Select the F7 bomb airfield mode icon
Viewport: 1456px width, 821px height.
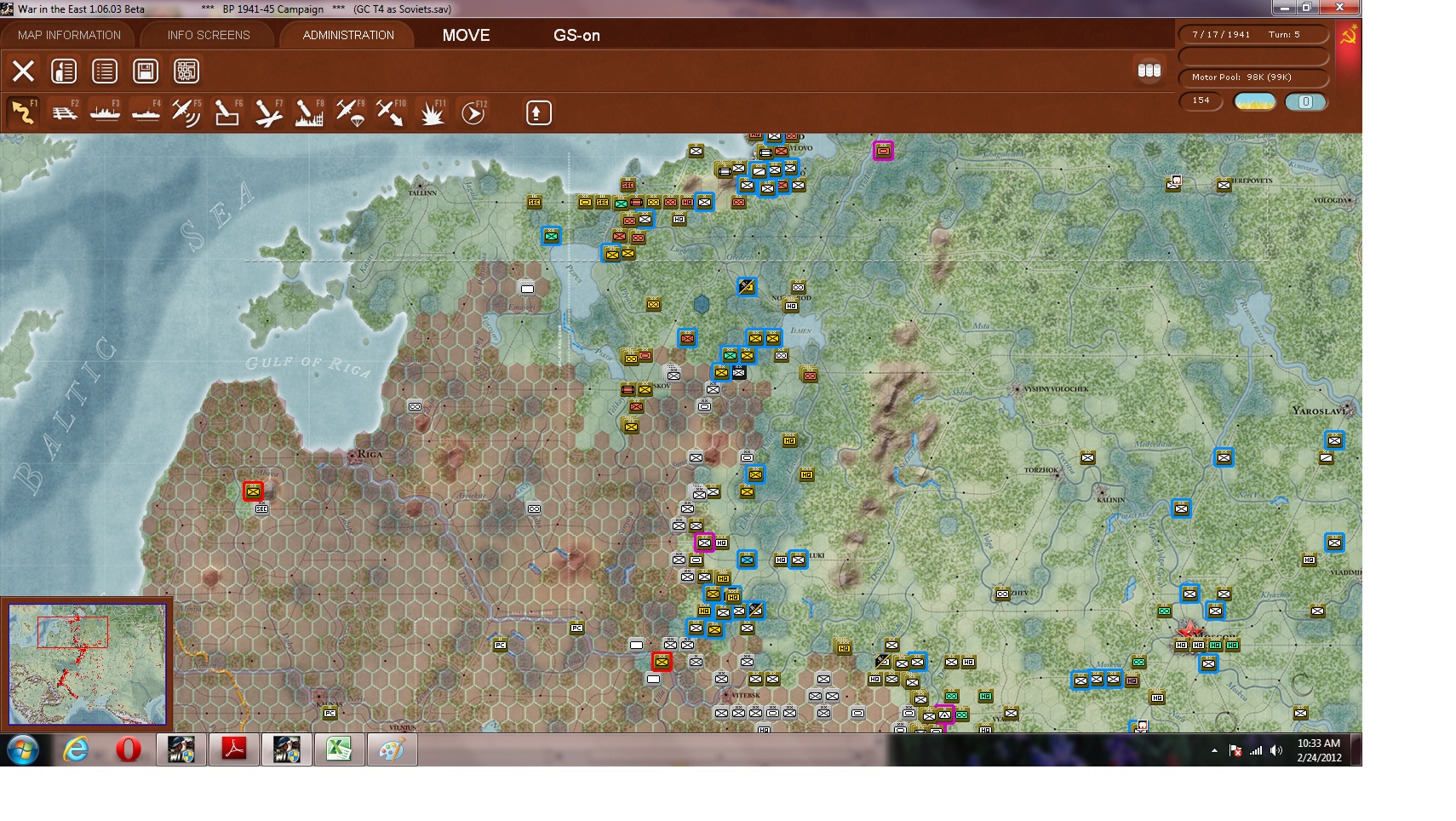[268, 112]
